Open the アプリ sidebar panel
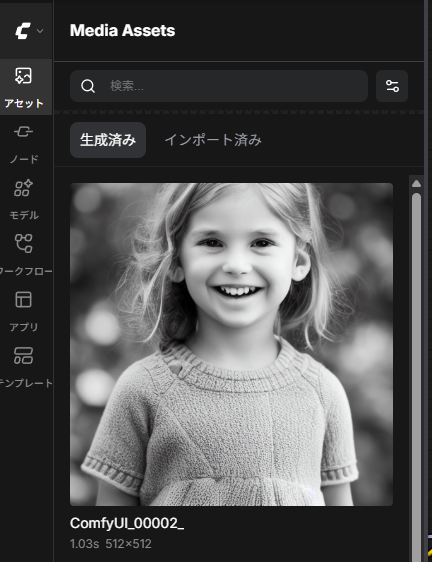Image resolution: width=432 pixels, height=562 pixels. tap(24, 311)
